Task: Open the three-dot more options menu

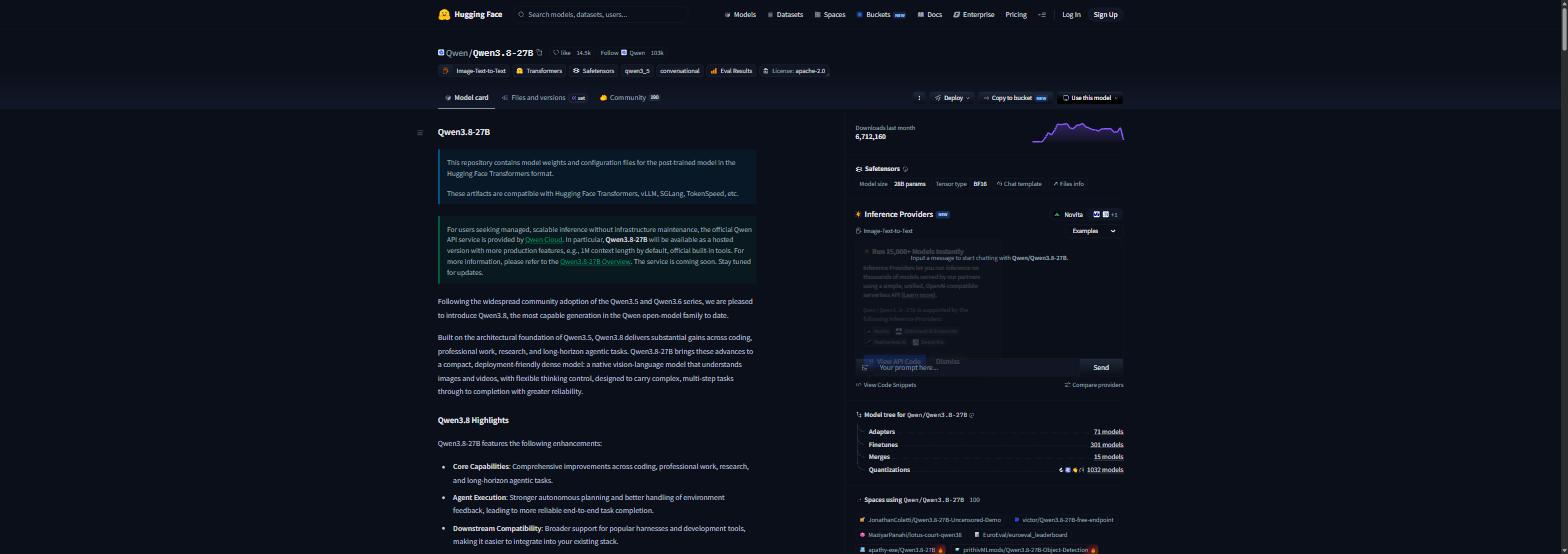Action: 919,98
